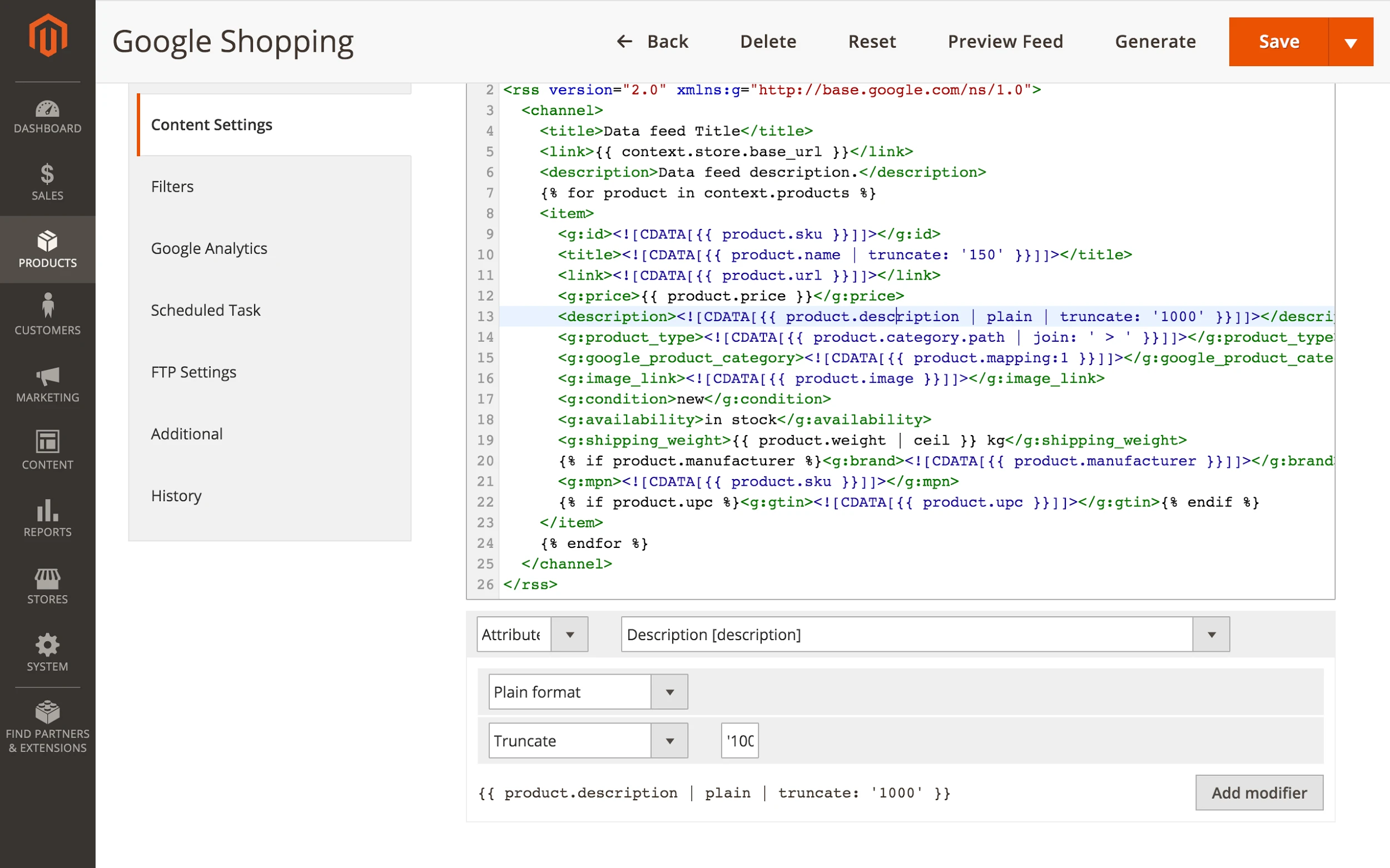1390x868 pixels.
Task: Select the Content sidebar icon
Action: click(47, 451)
